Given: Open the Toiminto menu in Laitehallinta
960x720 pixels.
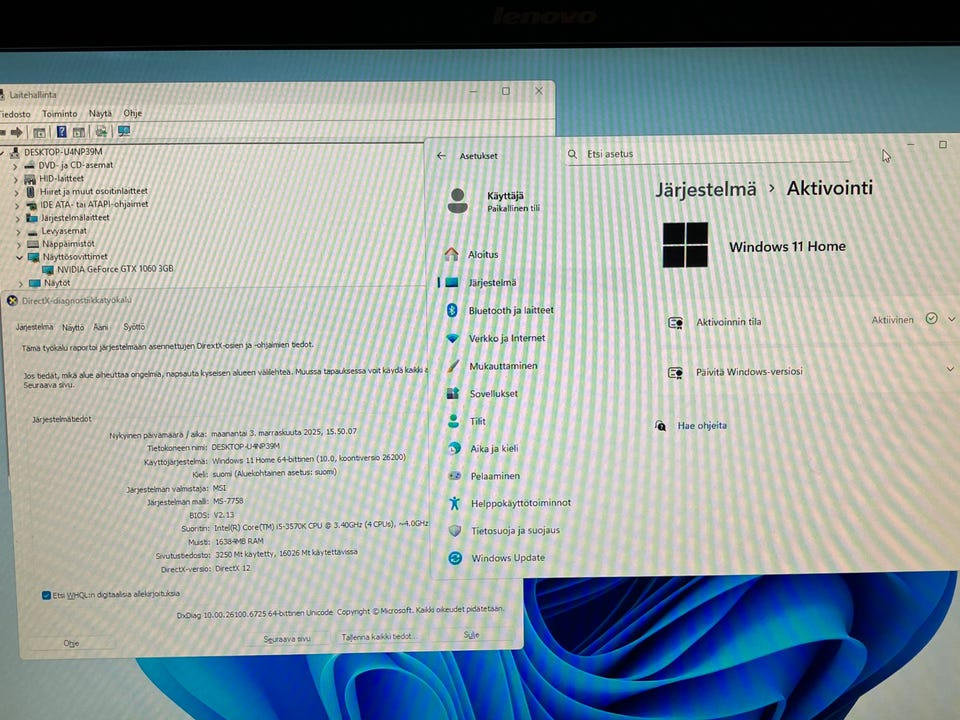Looking at the screenshot, I should (x=59, y=114).
